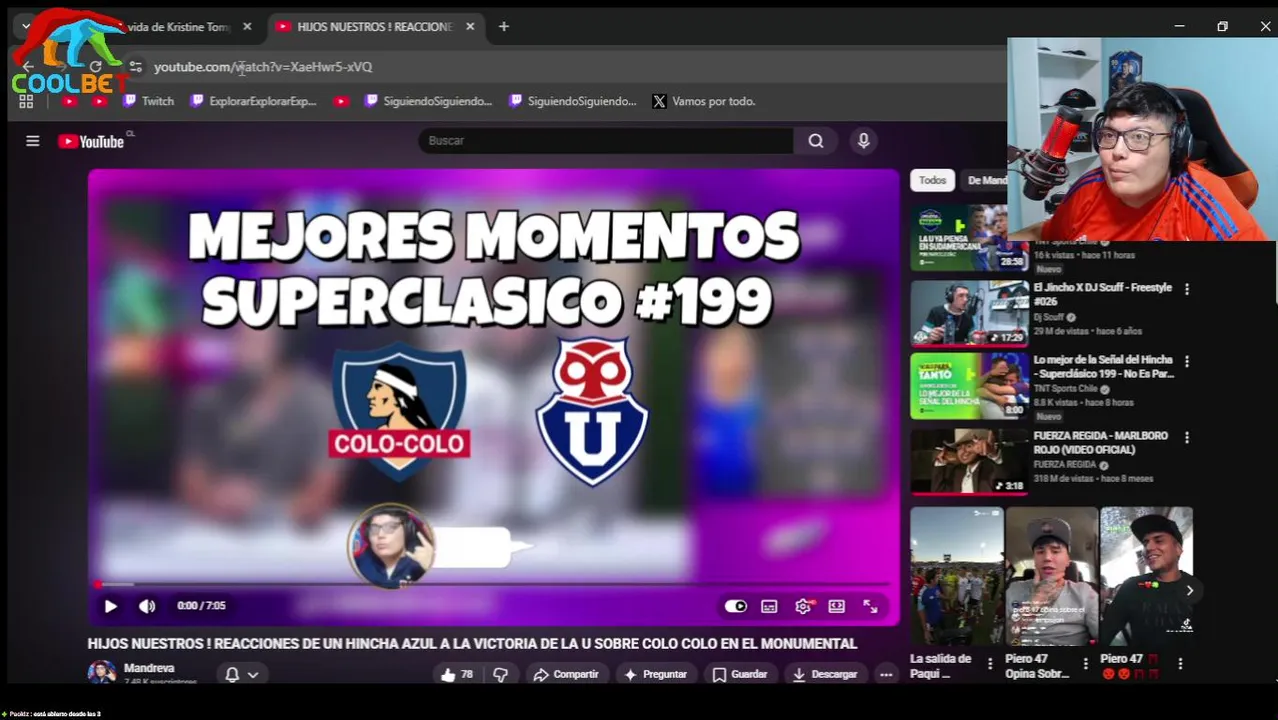Click the Preguntar button
Screen dimensions: 1278x720
[656, 674]
